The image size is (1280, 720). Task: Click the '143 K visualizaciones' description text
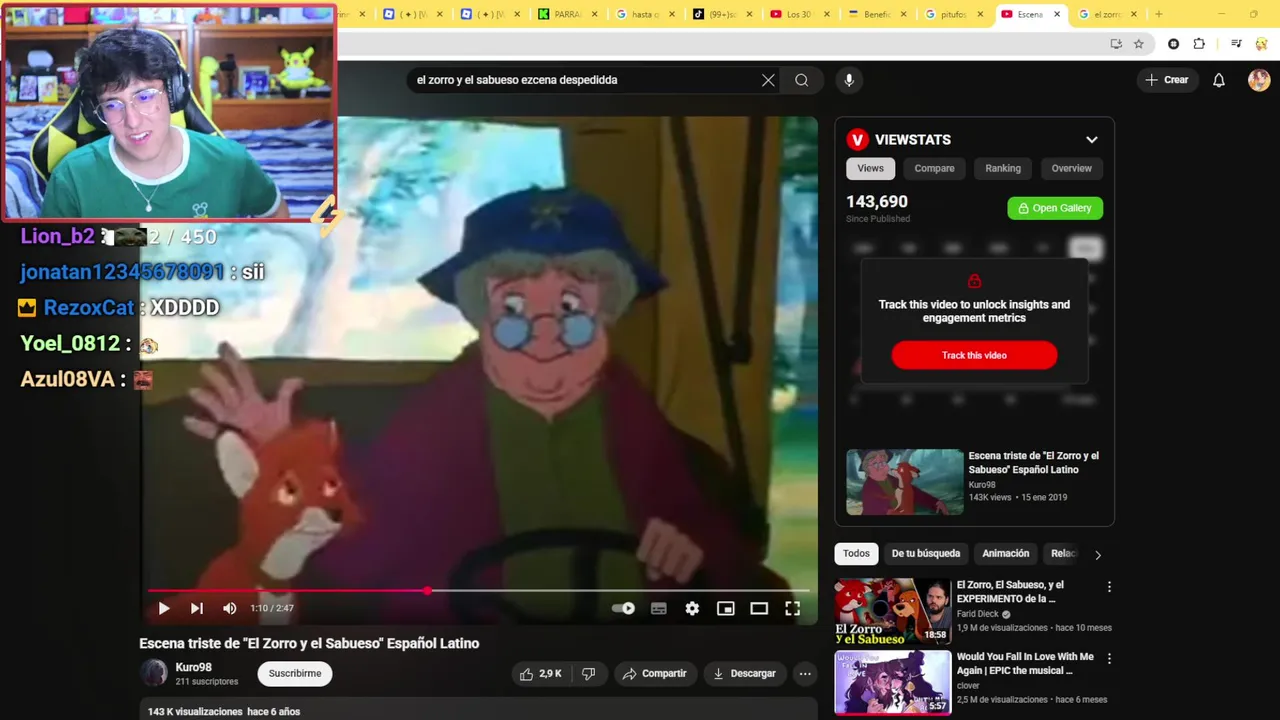coord(195,712)
